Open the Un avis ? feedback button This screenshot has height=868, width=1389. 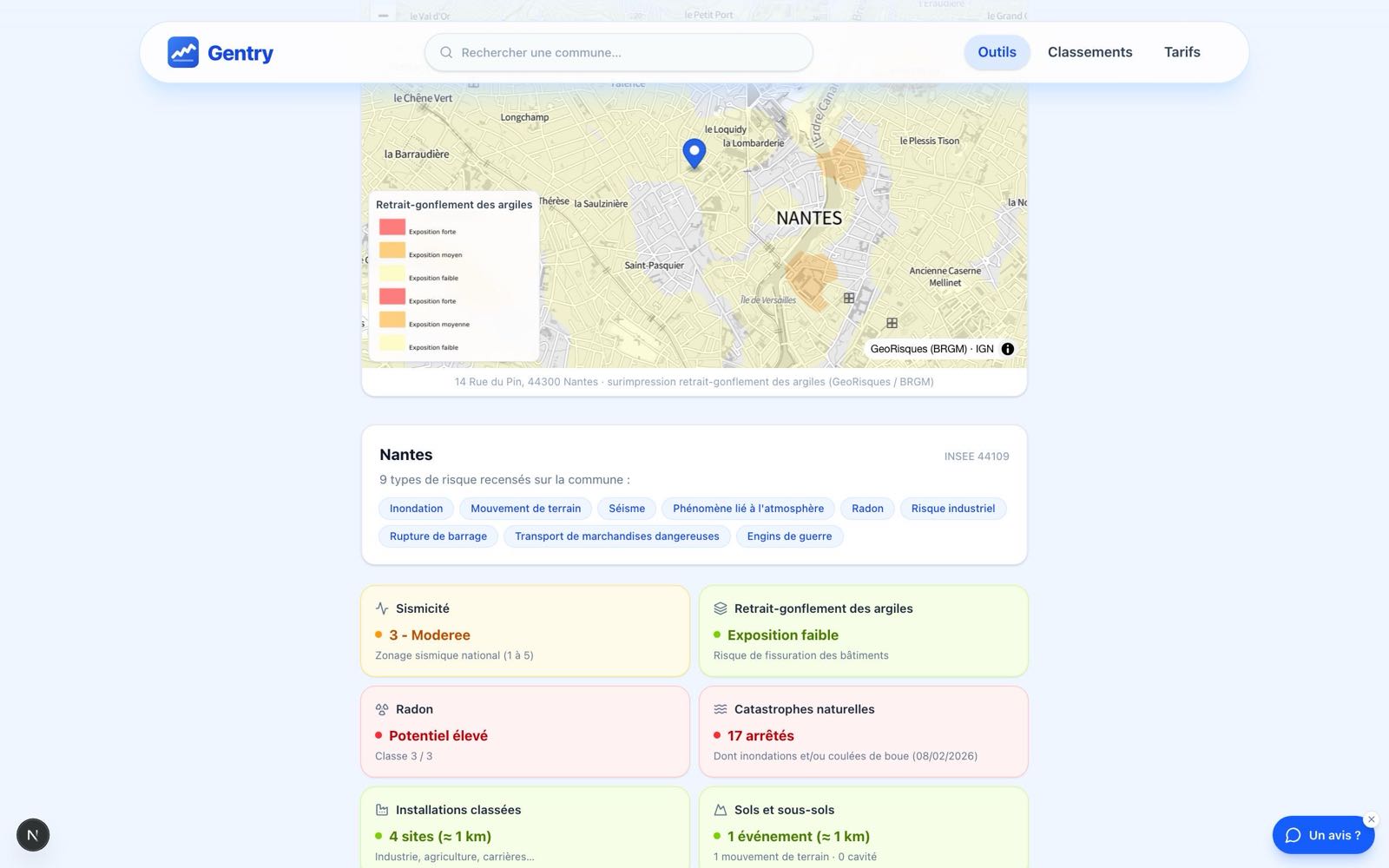pos(1323,835)
